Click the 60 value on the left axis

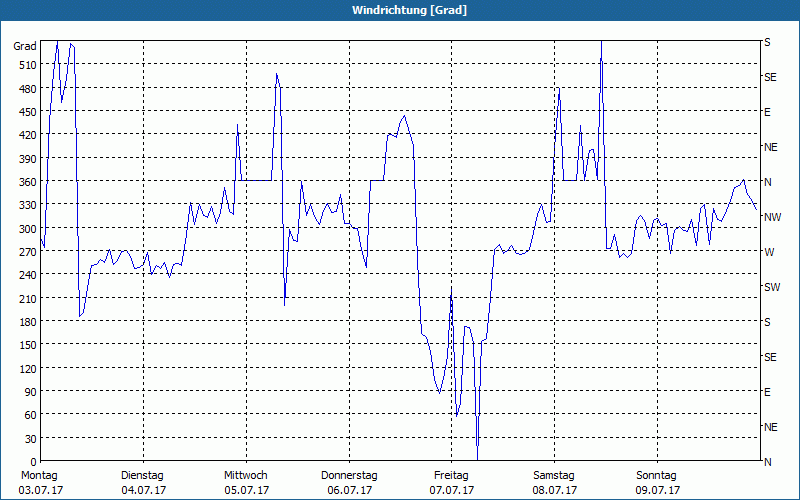point(31,415)
